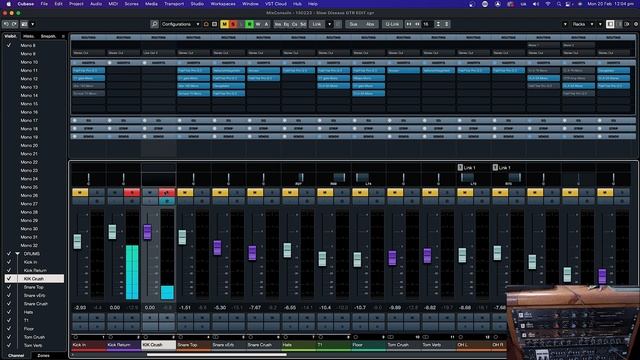The image size is (640, 360).
Task: Click the green Read automation toolbar button
Action: point(249,24)
